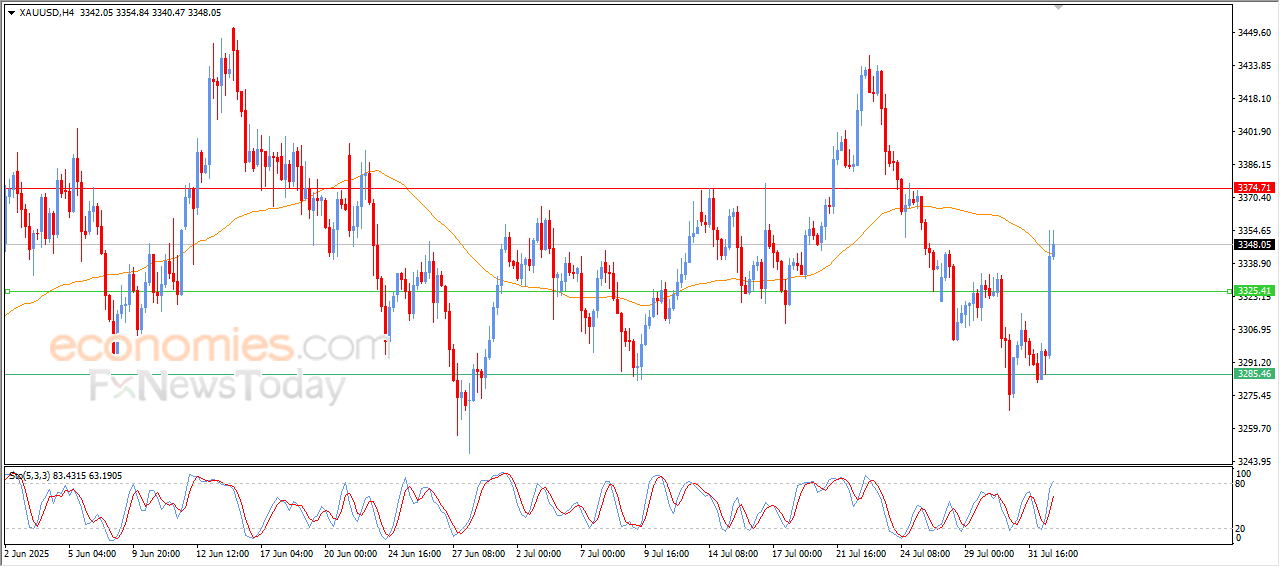Click the time axis label 7 Jul 00:00
Viewport: 1280px width, 567px height.
(603, 552)
